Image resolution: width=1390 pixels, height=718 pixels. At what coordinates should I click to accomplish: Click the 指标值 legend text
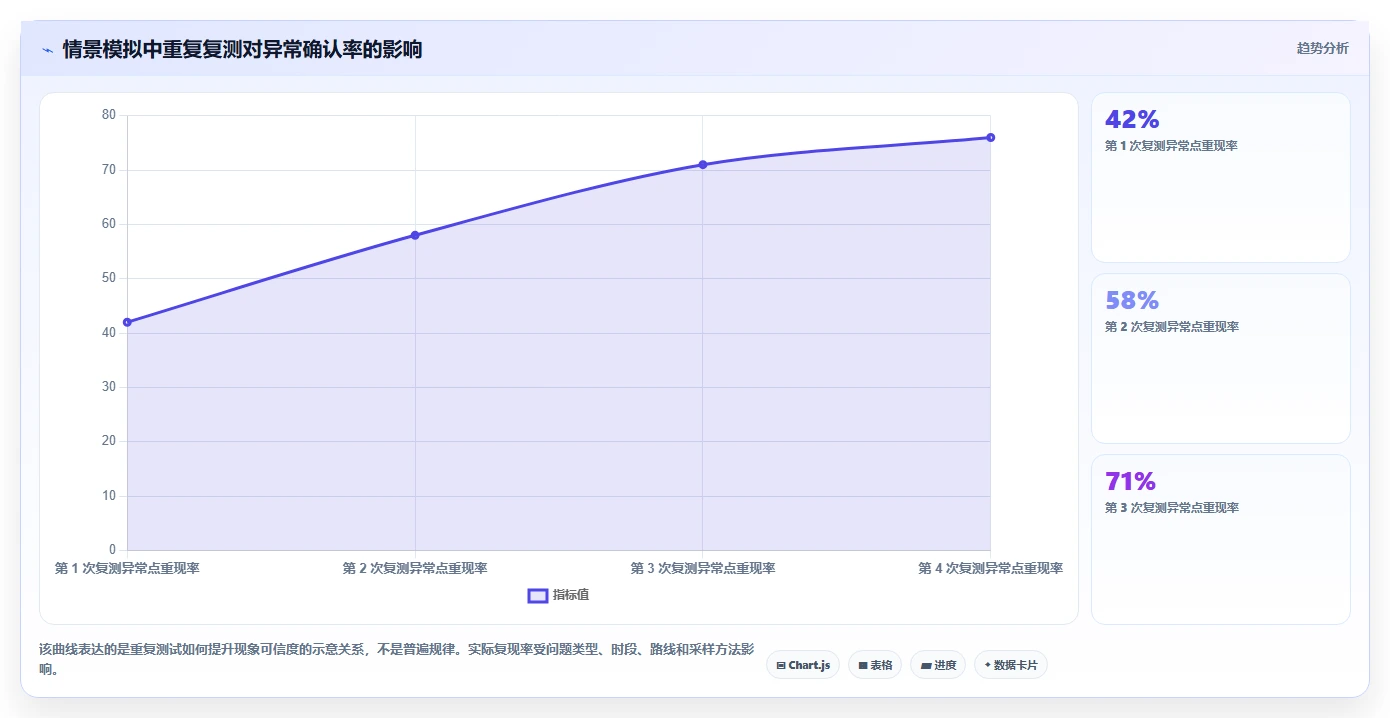(x=571, y=595)
